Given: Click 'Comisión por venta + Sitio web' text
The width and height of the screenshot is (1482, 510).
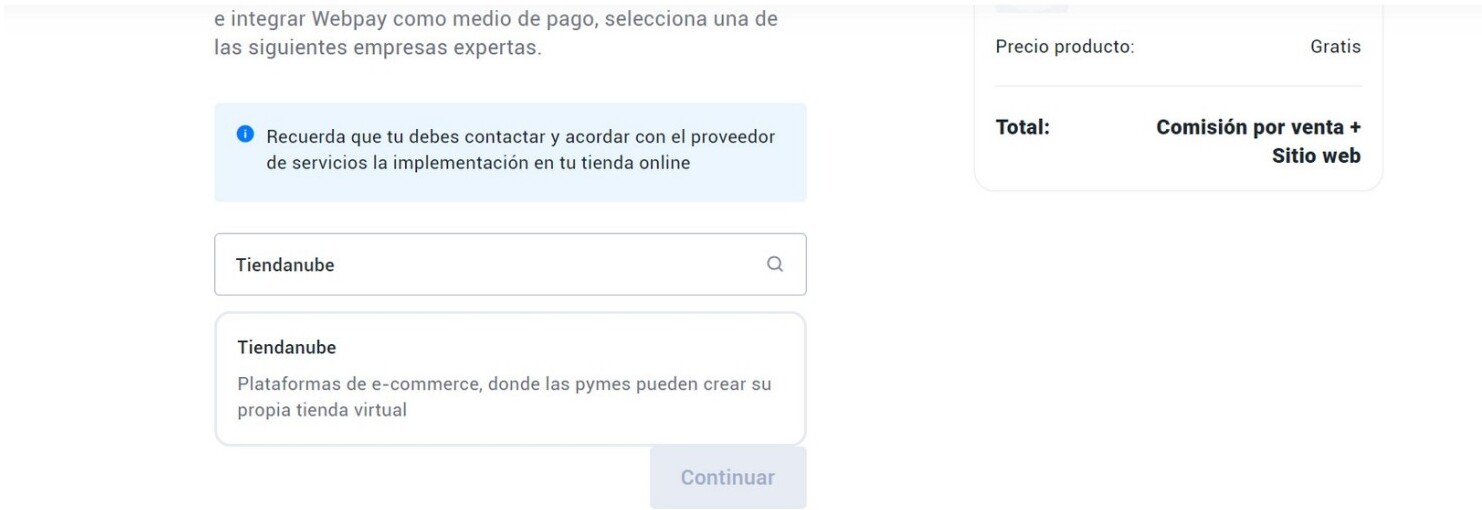Looking at the screenshot, I should tap(1259, 142).
